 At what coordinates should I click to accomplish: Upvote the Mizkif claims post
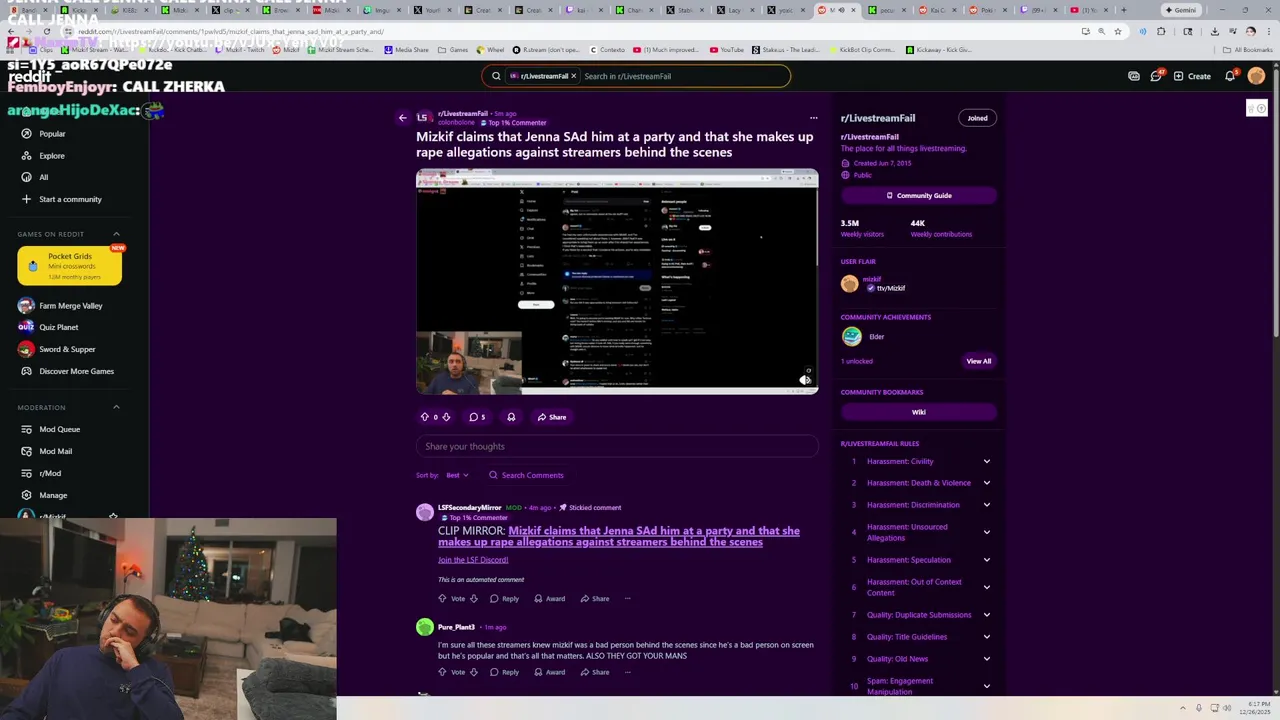click(424, 417)
